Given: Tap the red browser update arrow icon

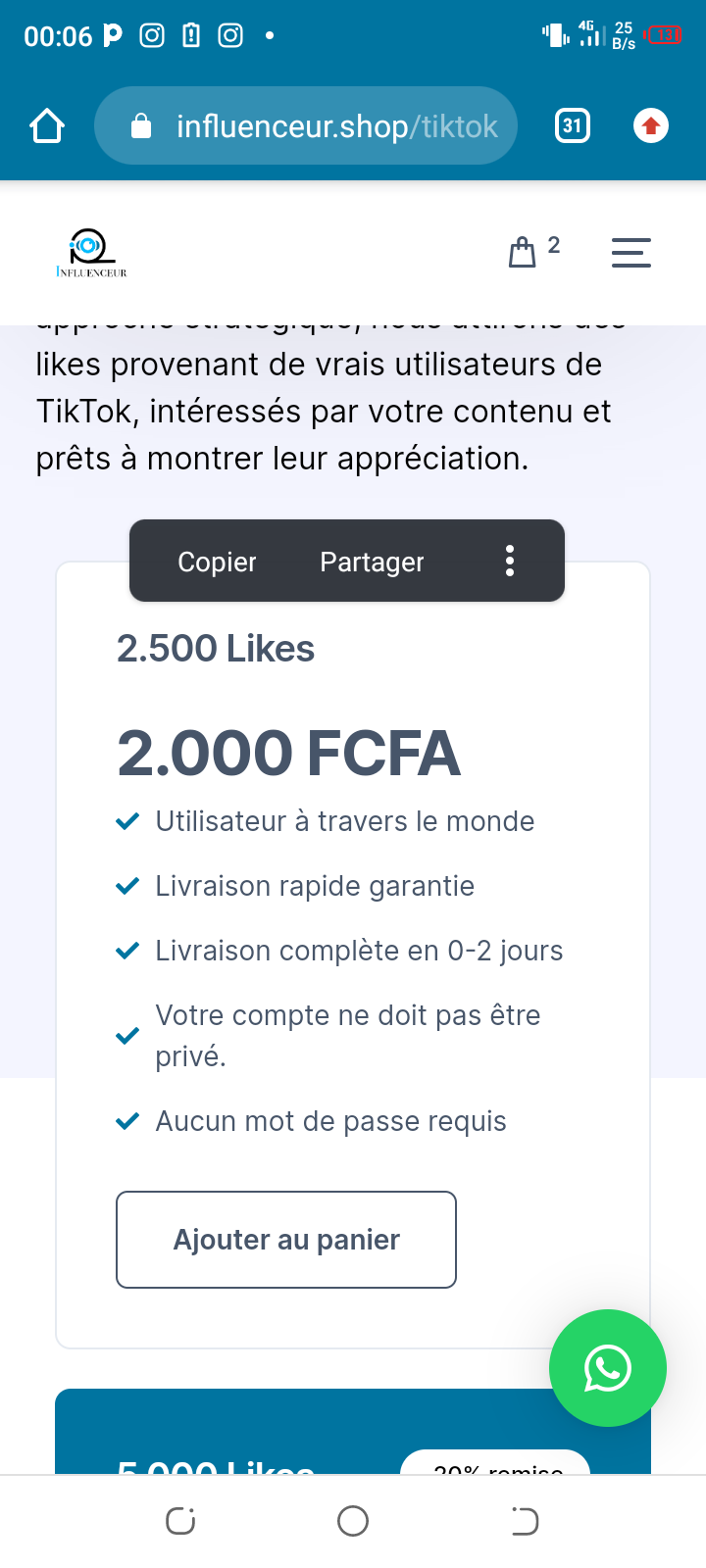Looking at the screenshot, I should click(651, 126).
